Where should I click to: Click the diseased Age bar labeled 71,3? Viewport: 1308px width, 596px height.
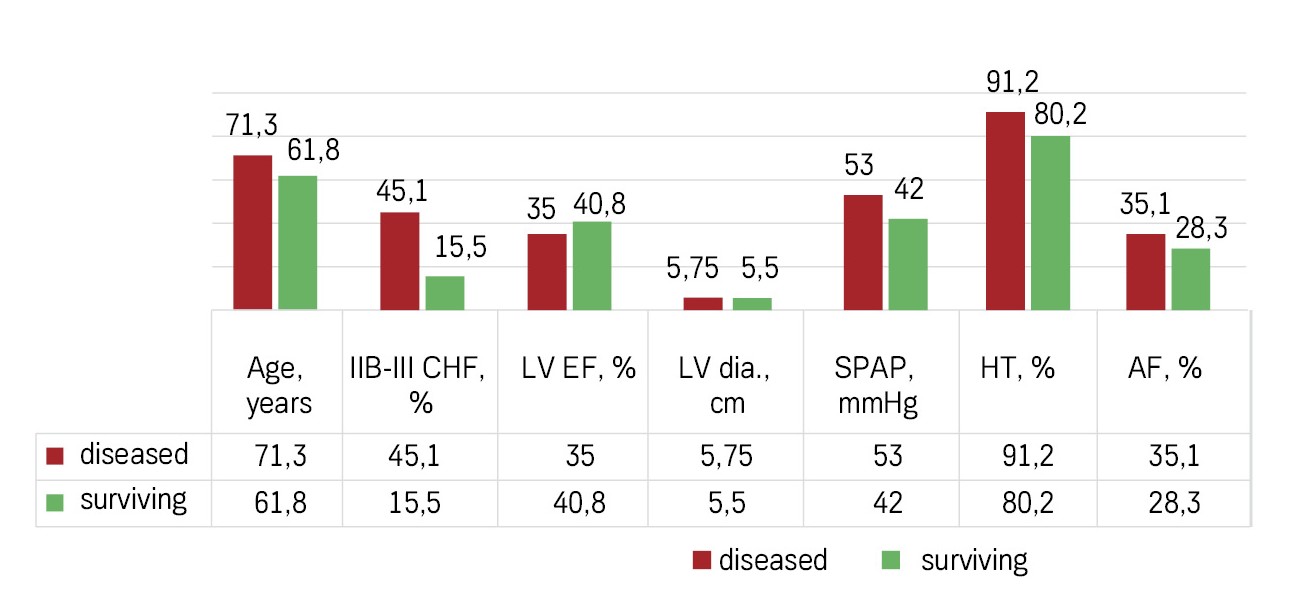click(253, 232)
